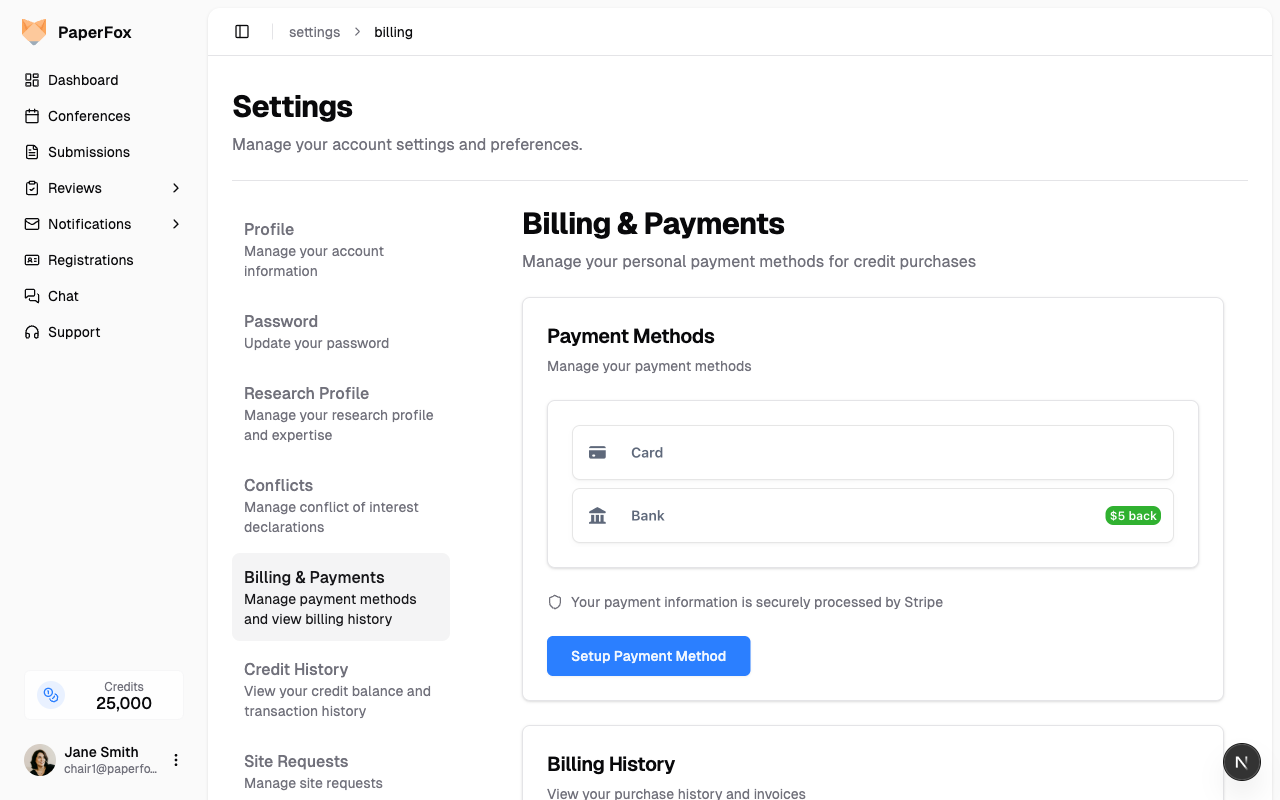Open the Jane Smith user options menu
The width and height of the screenshot is (1280, 800).
(176, 760)
